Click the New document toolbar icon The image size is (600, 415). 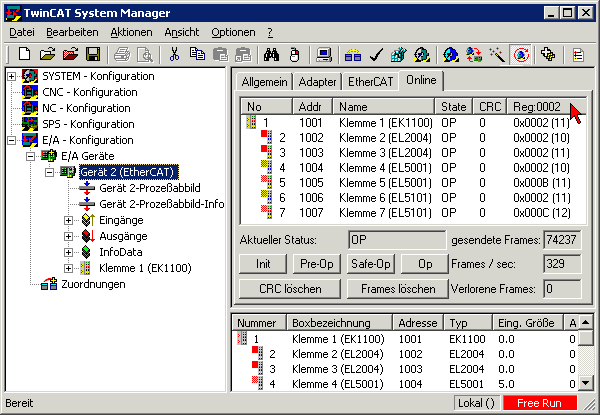[x=25, y=54]
